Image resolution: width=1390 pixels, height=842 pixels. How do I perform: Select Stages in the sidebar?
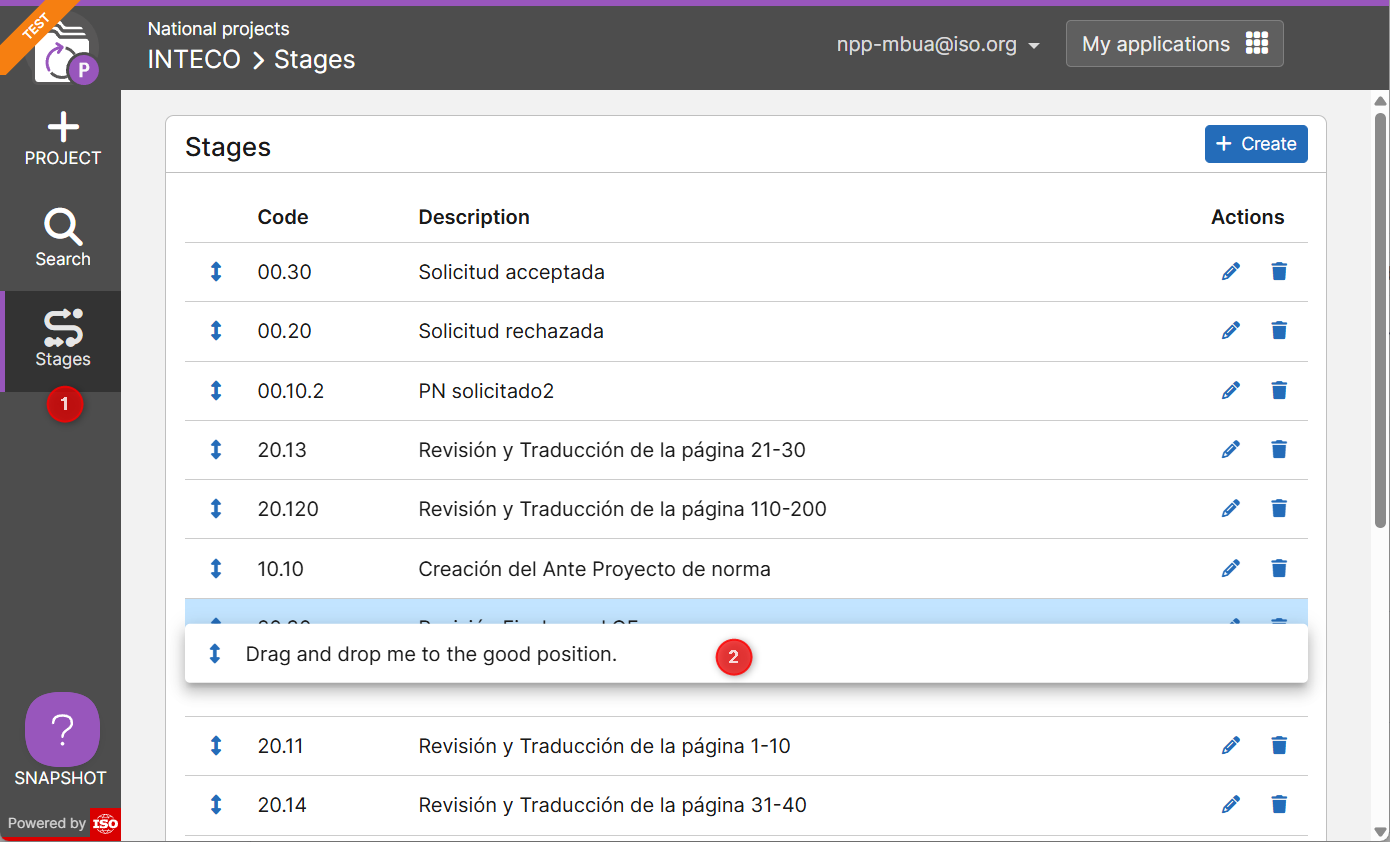tap(62, 340)
